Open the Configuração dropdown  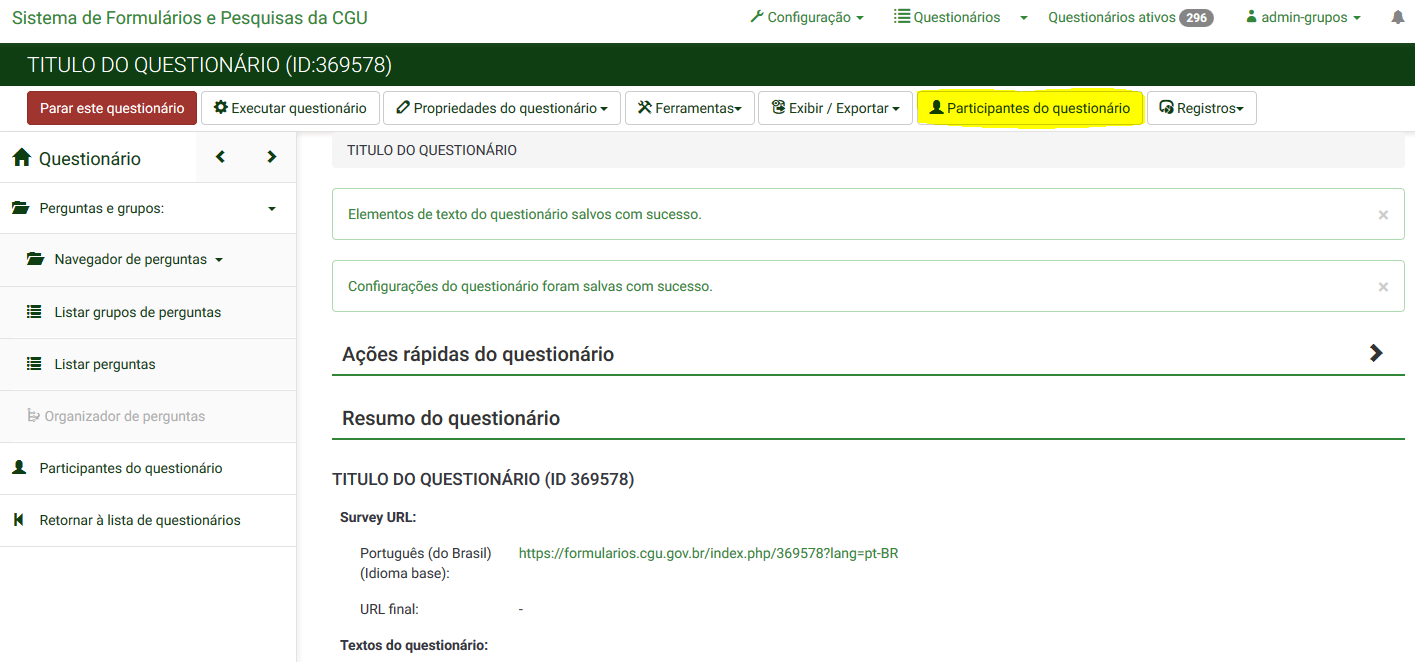[x=807, y=16]
